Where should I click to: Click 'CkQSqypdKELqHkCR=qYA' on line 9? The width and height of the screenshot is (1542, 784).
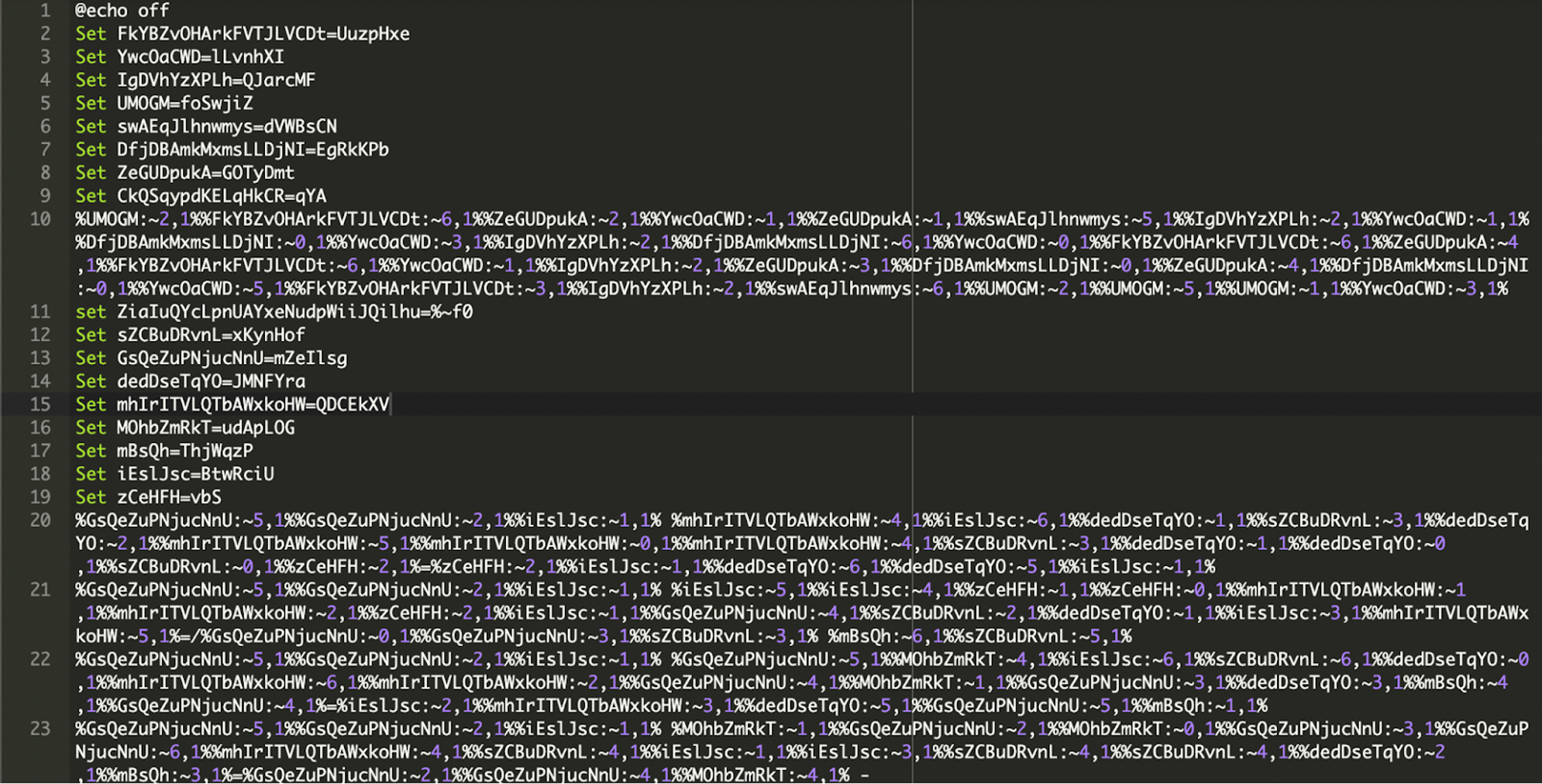[222, 196]
